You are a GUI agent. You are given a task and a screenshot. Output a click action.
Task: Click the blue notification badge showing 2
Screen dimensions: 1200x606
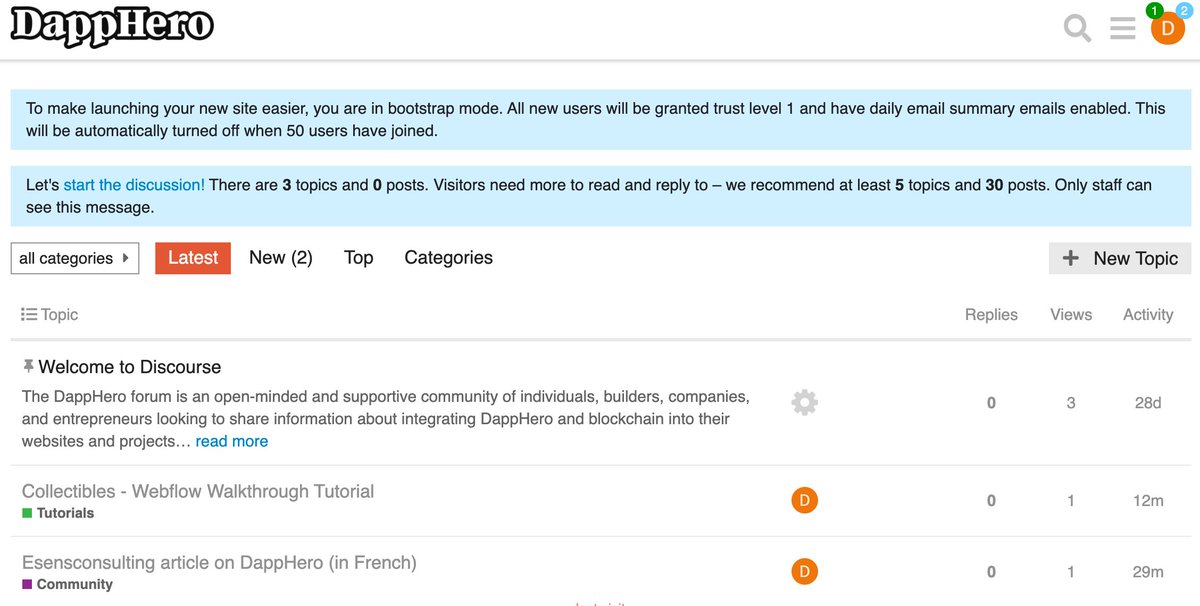point(1183,11)
